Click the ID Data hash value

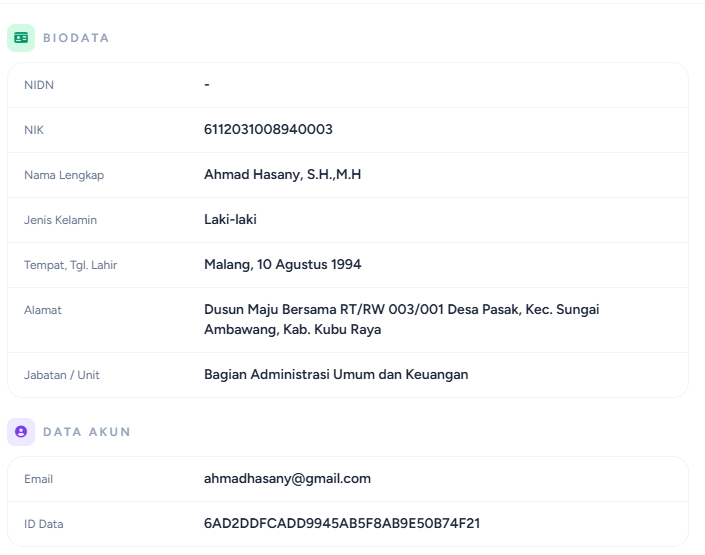(342, 524)
